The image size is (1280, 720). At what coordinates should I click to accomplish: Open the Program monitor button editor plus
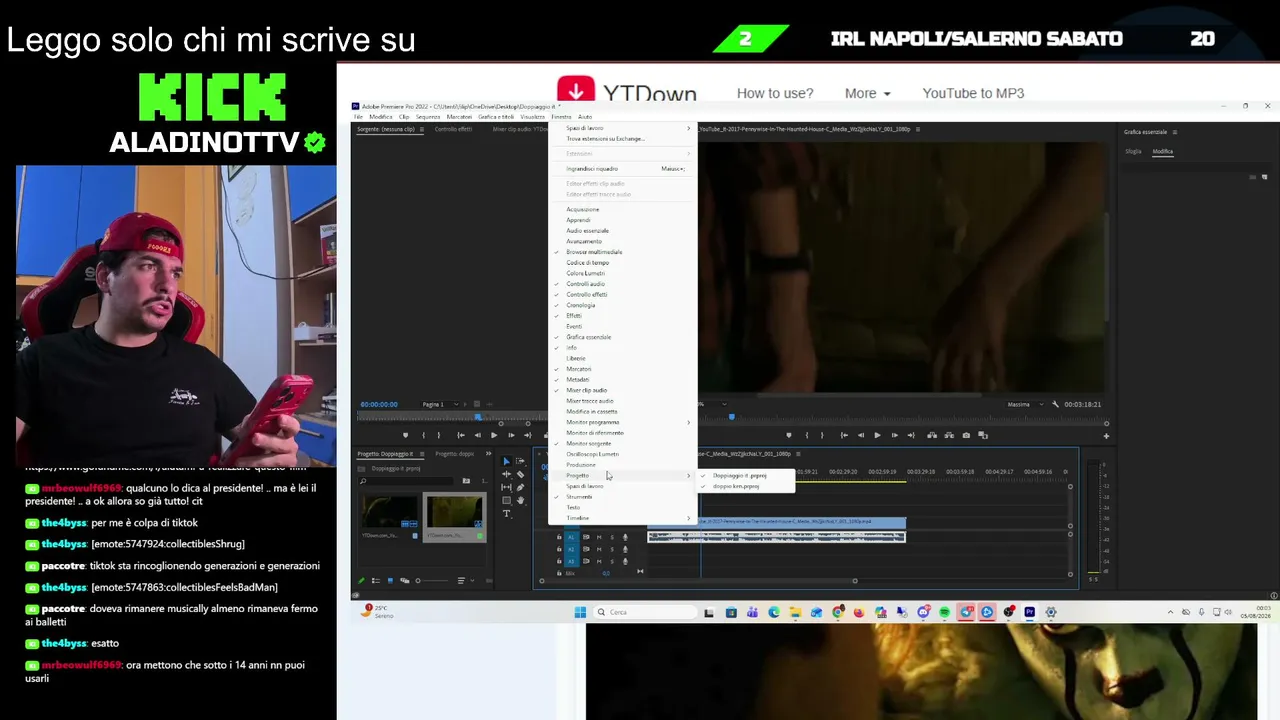coord(1106,435)
